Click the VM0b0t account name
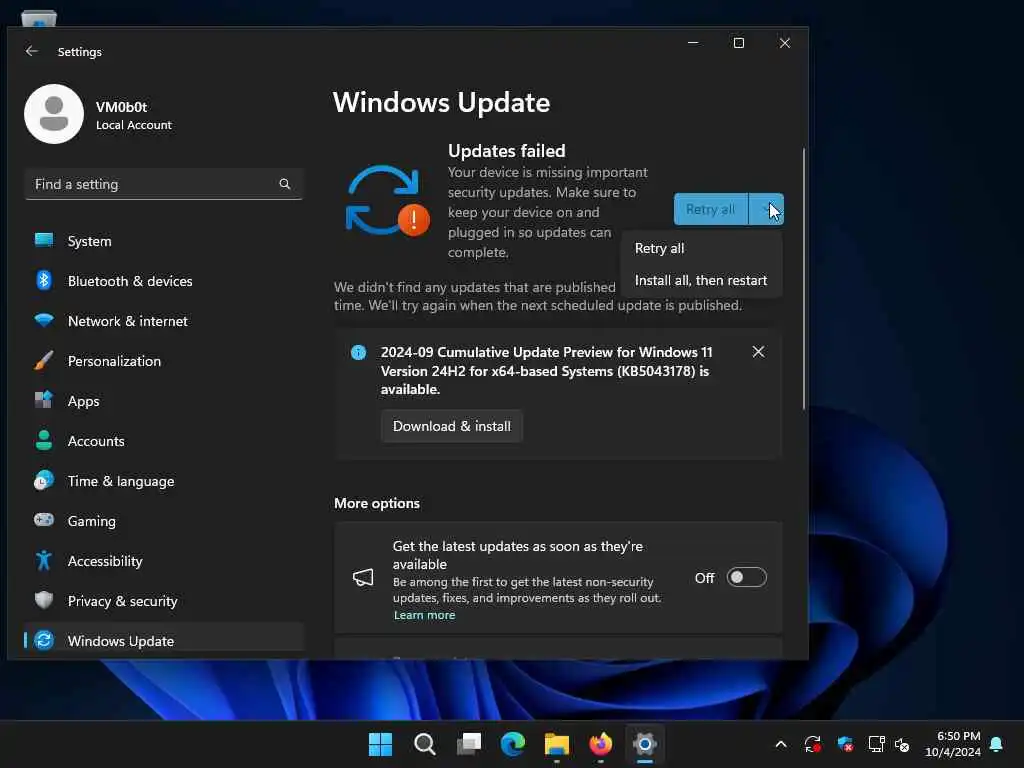1024x768 pixels. click(121, 106)
